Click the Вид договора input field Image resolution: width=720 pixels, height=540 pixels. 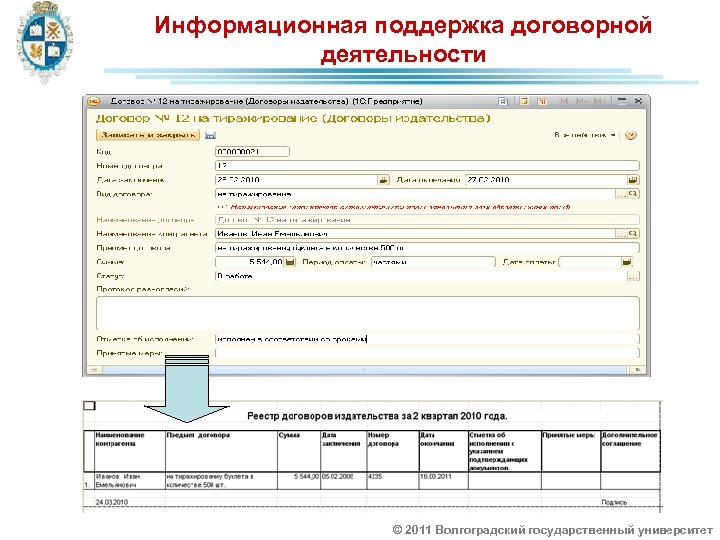point(415,194)
